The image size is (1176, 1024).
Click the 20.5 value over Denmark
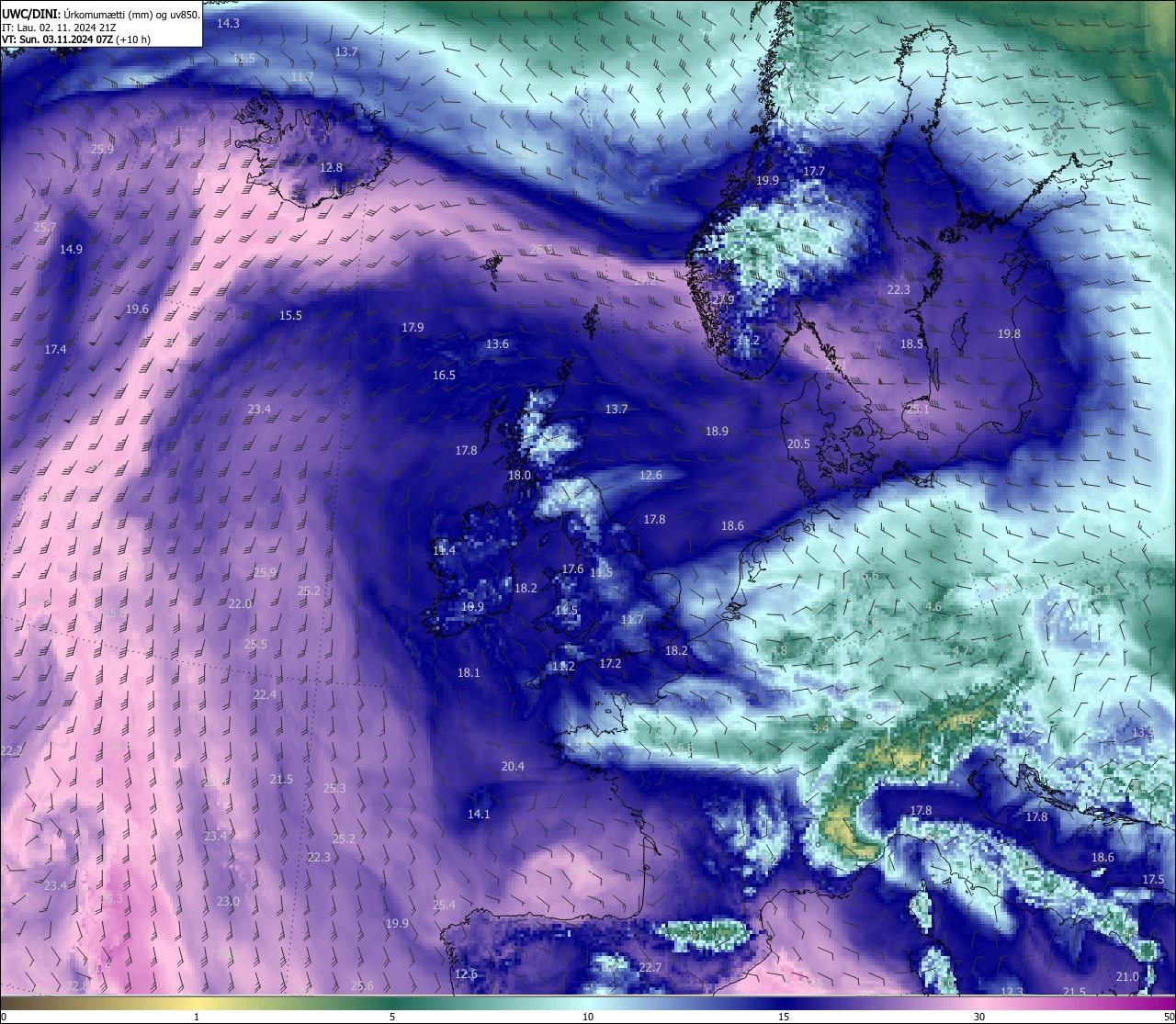(x=798, y=444)
